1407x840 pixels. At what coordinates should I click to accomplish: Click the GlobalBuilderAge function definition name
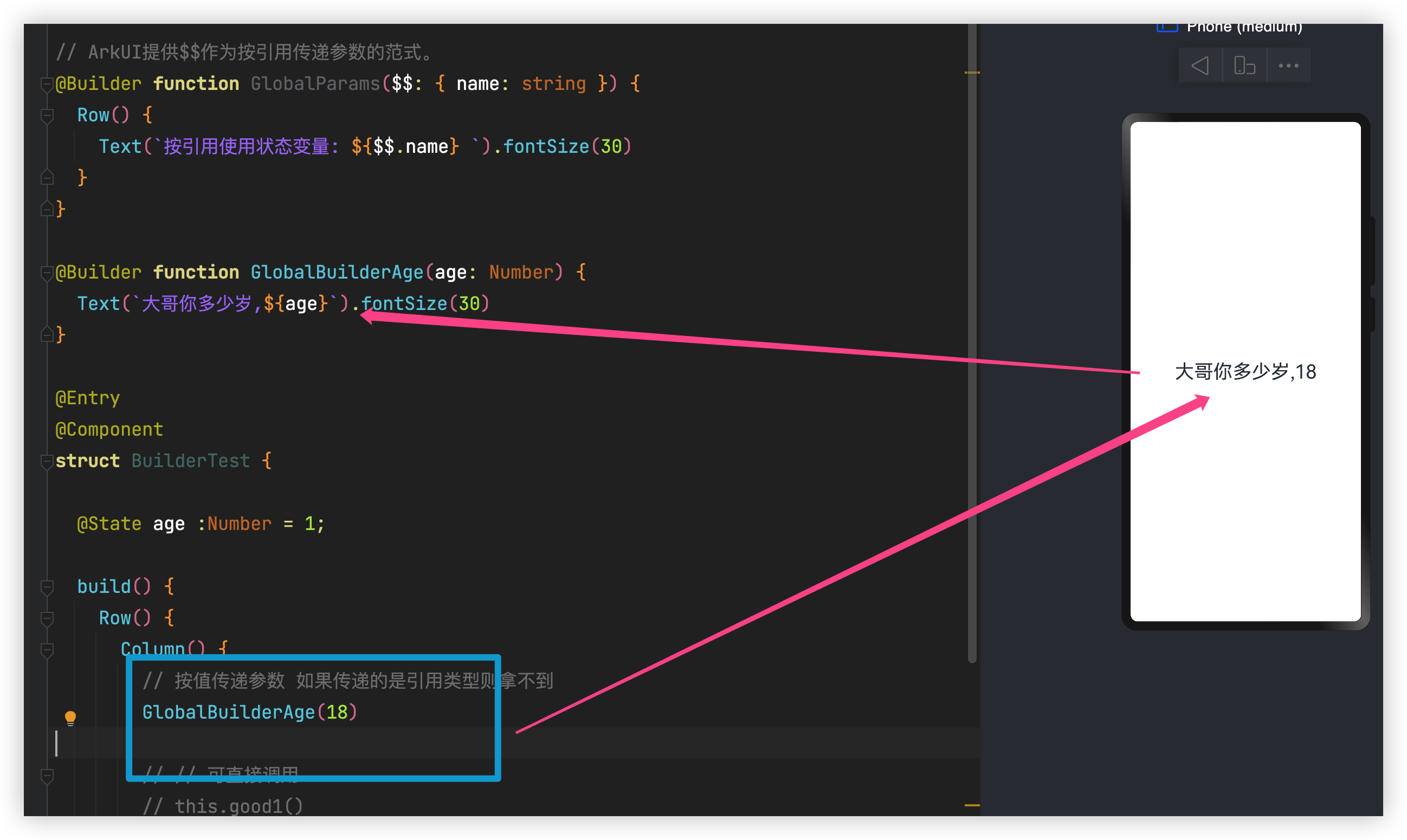337,272
